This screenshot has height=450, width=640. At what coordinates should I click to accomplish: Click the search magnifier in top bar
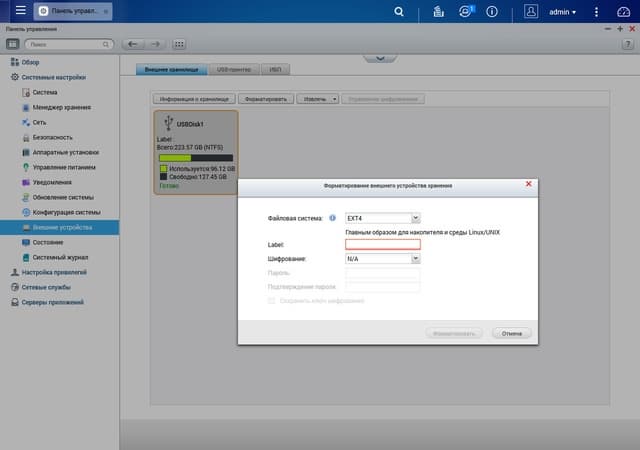coord(399,12)
